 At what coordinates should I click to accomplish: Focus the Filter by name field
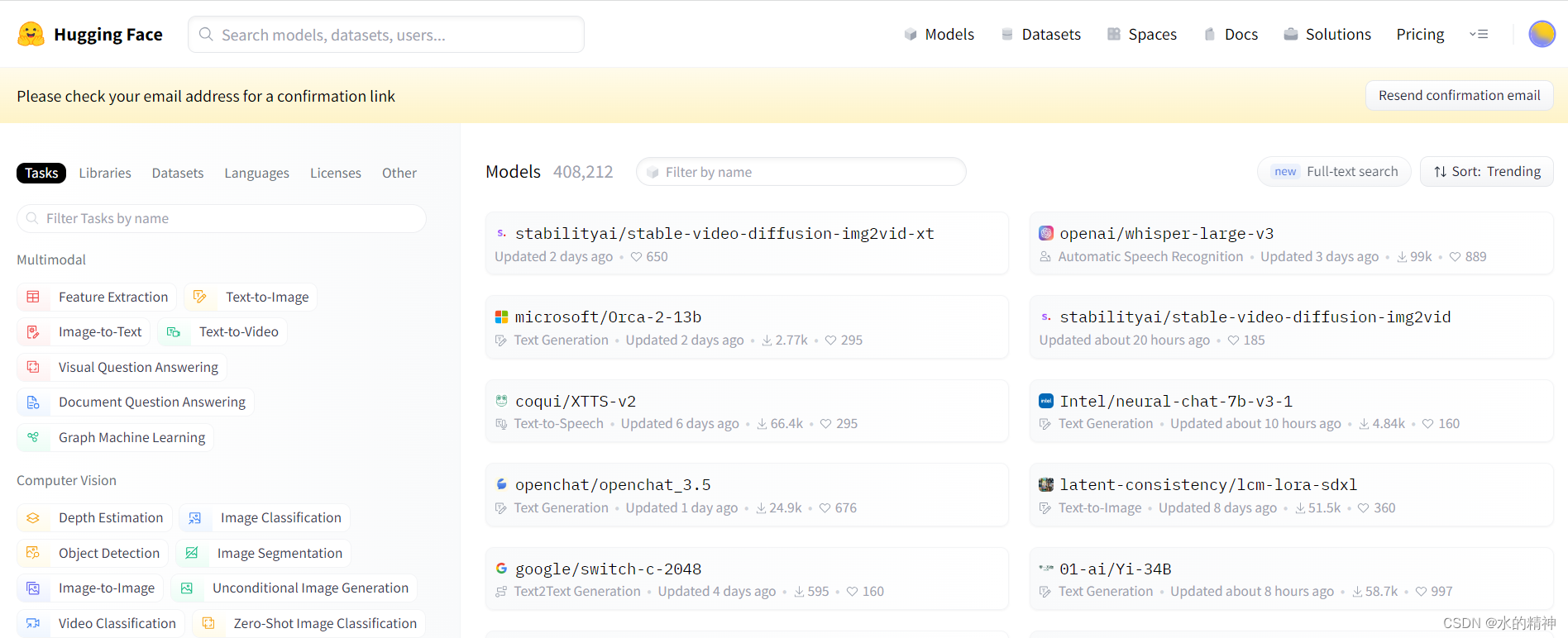tap(801, 172)
